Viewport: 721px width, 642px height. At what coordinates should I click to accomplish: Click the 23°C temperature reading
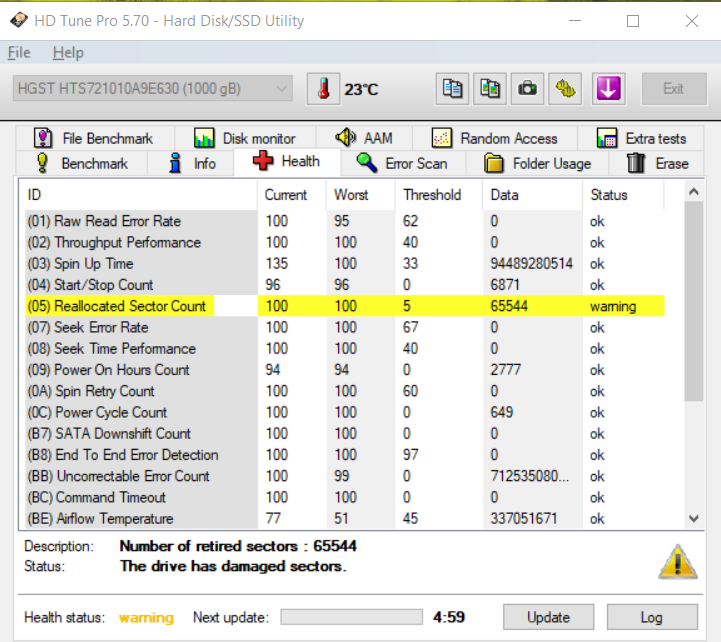tap(361, 89)
